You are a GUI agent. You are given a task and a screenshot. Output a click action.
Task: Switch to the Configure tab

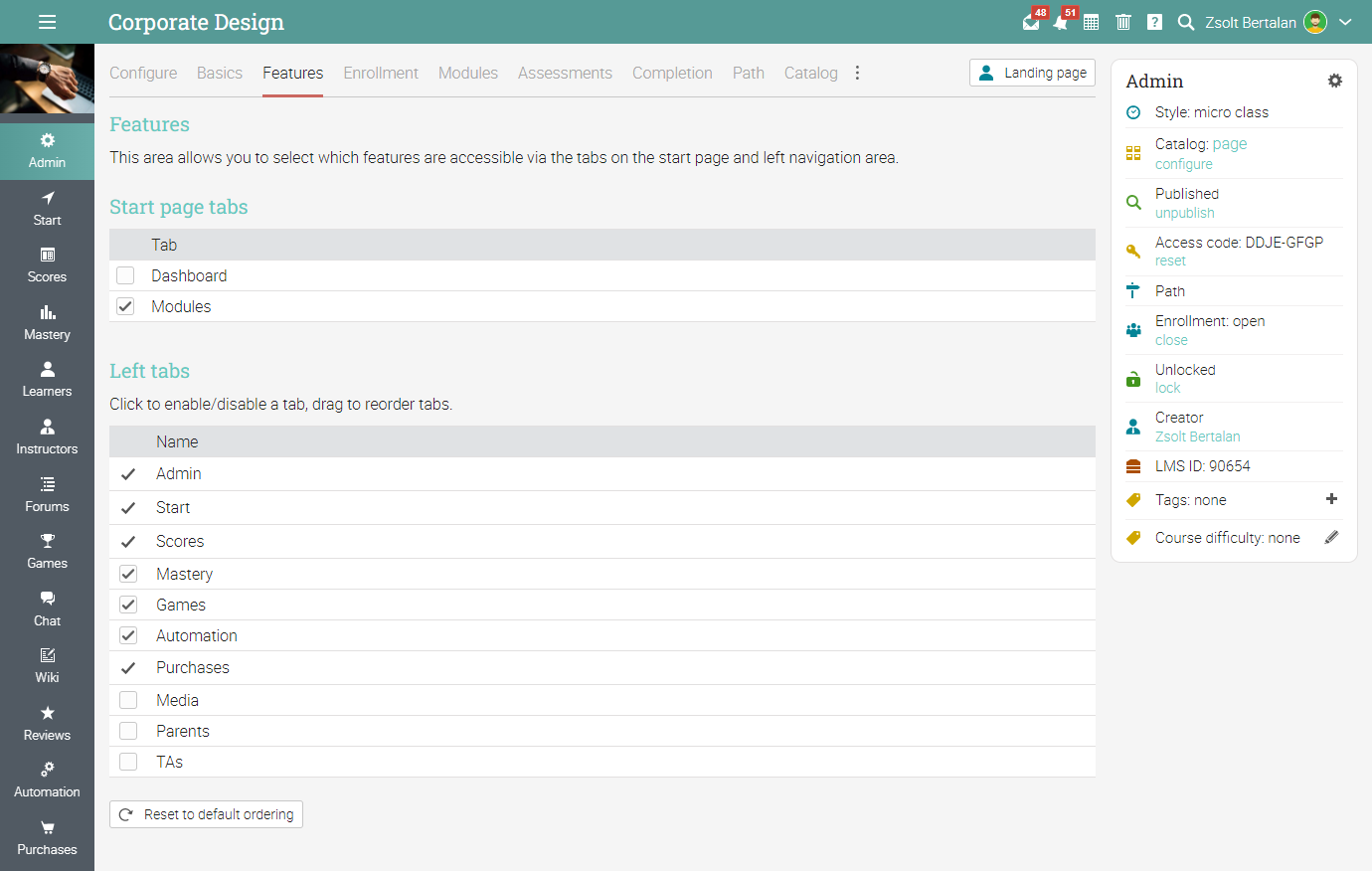[x=143, y=73]
